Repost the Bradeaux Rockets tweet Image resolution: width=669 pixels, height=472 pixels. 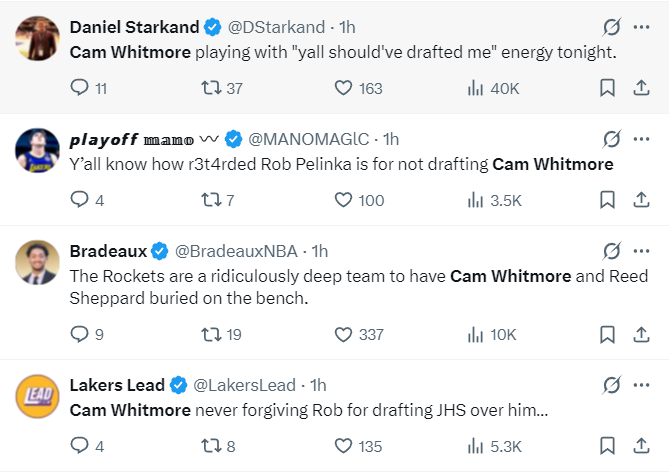(x=211, y=334)
